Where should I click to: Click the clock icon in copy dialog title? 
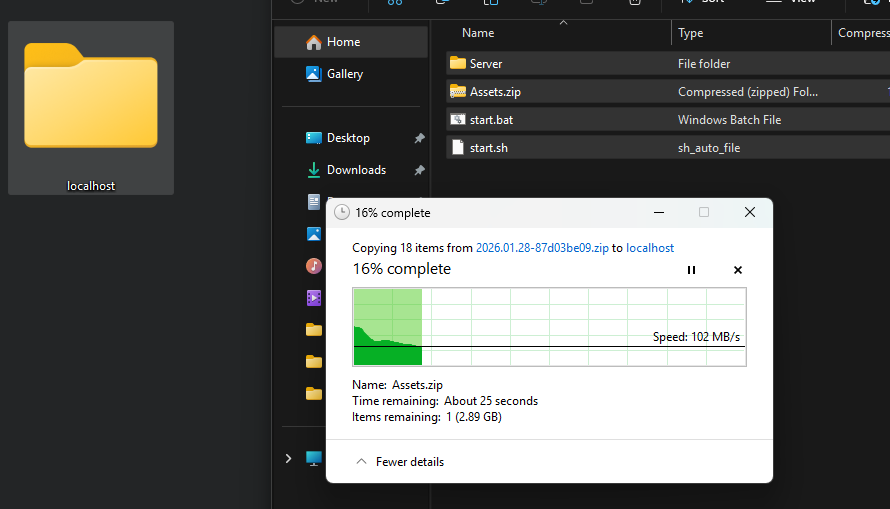coord(342,213)
